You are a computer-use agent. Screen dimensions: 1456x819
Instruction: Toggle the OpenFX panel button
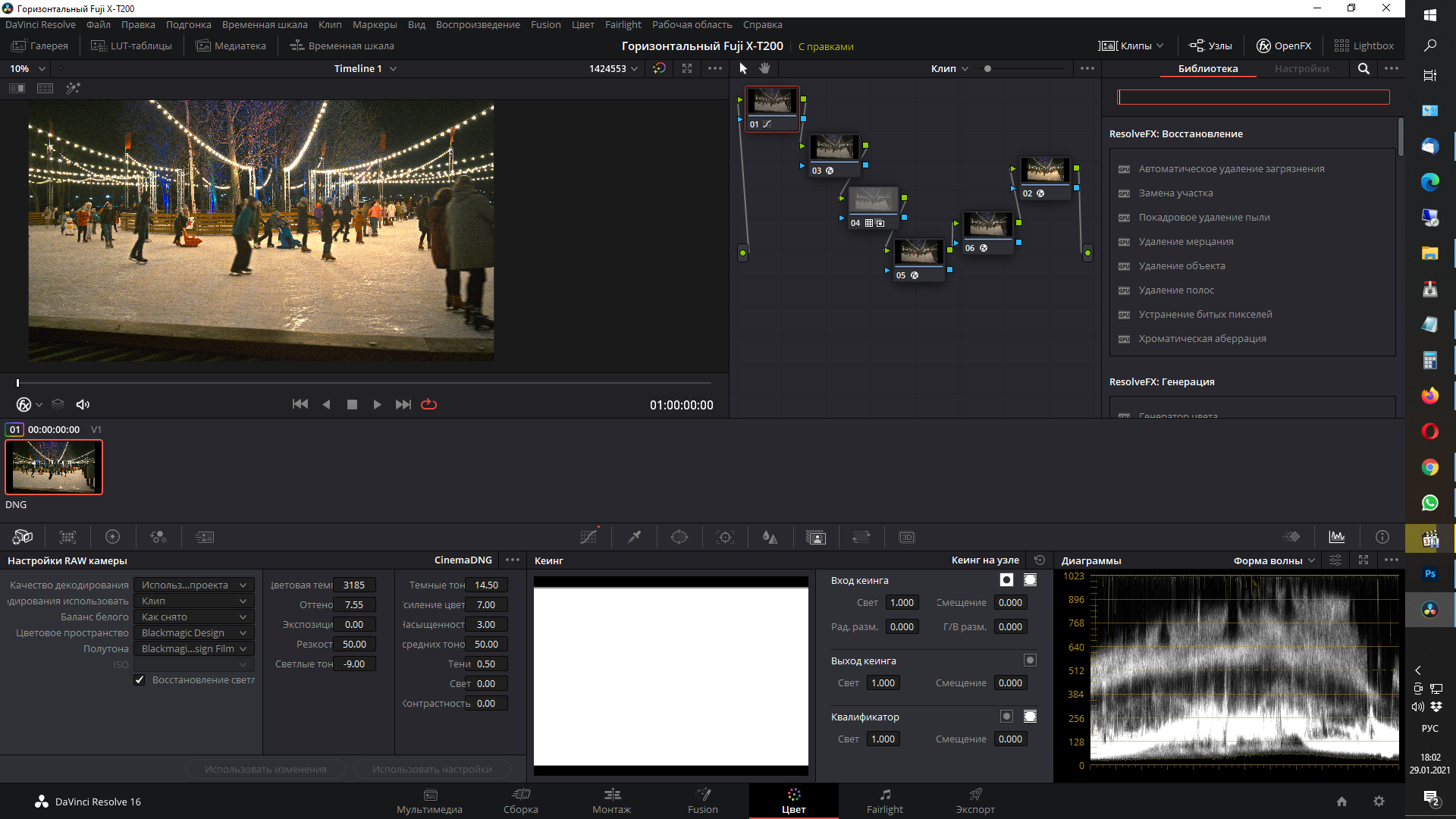pos(1284,45)
